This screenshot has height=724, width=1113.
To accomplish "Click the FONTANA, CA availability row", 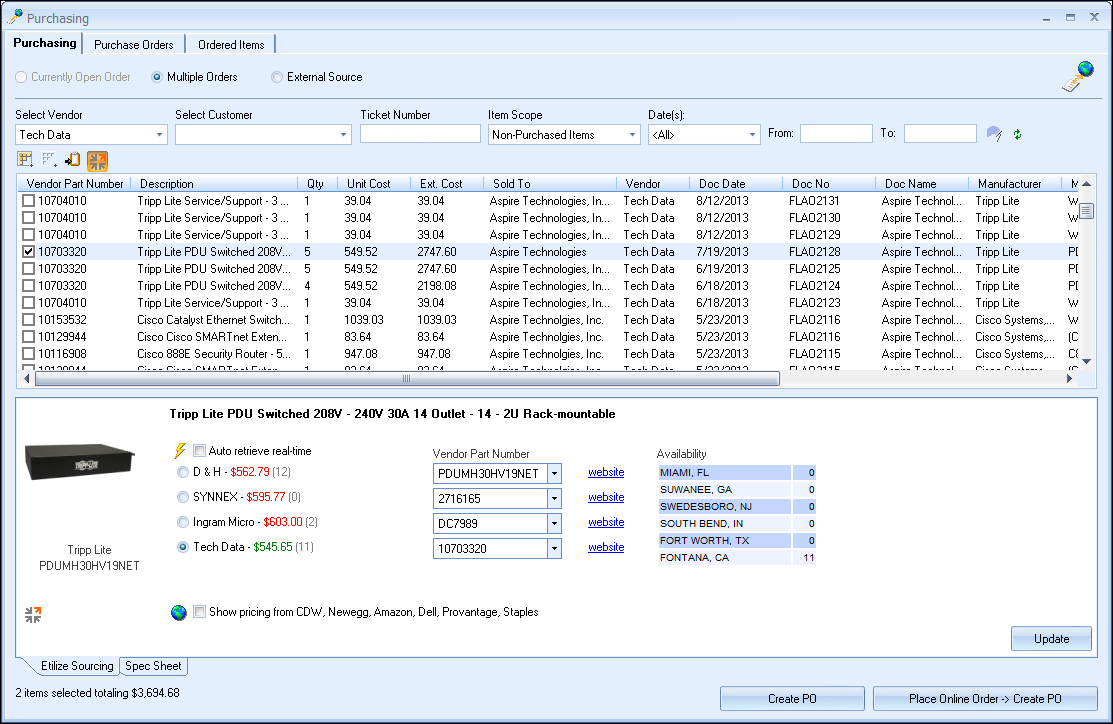I will tap(737, 557).
